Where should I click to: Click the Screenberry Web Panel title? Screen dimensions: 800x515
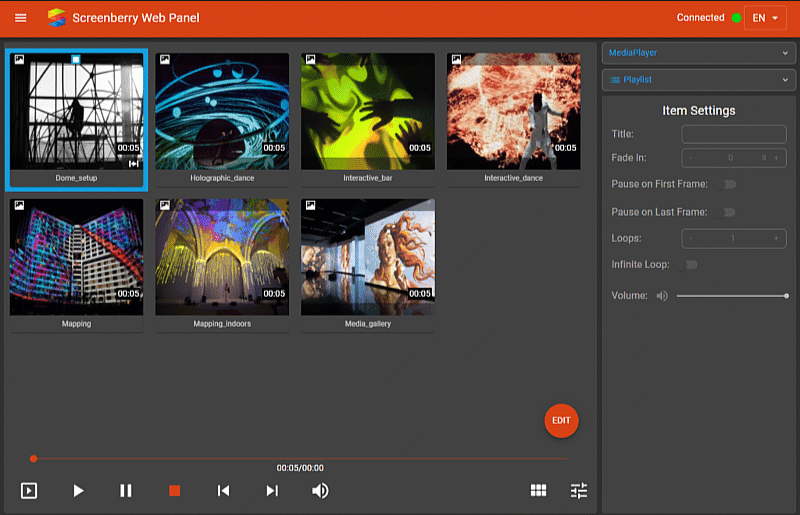tap(136, 18)
